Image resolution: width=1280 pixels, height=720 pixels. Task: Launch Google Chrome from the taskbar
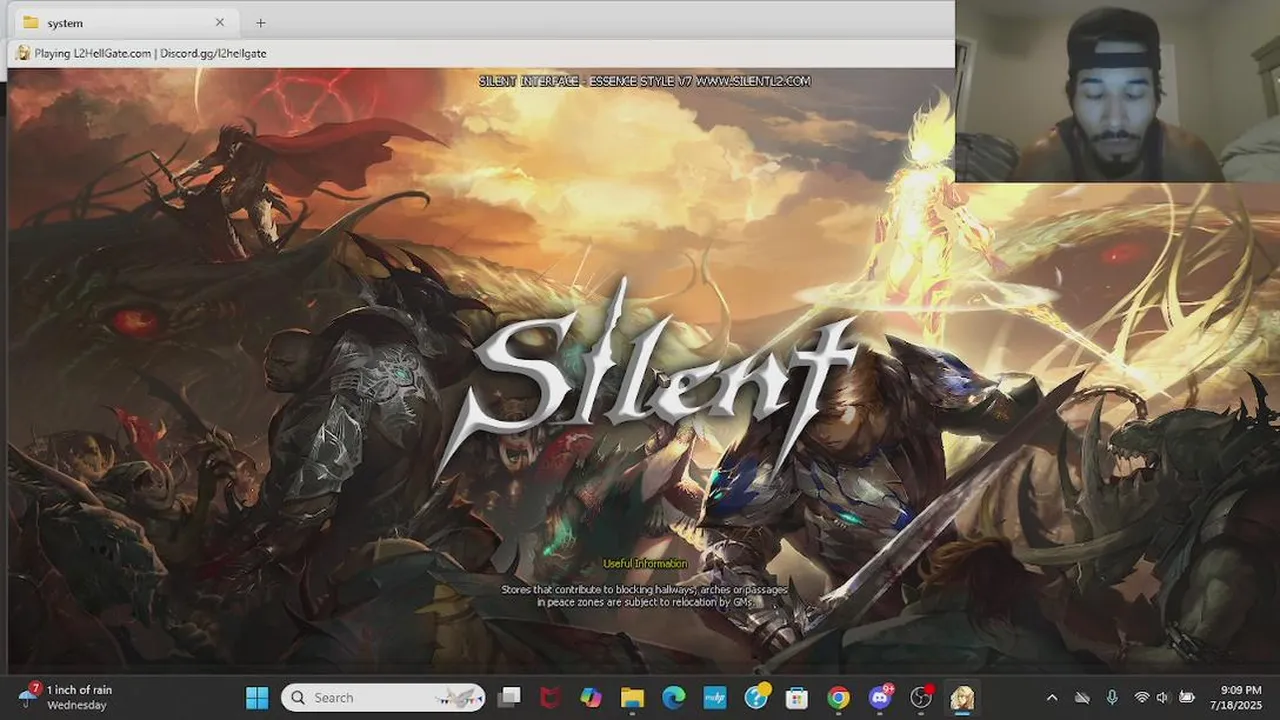click(x=838, y=697)
